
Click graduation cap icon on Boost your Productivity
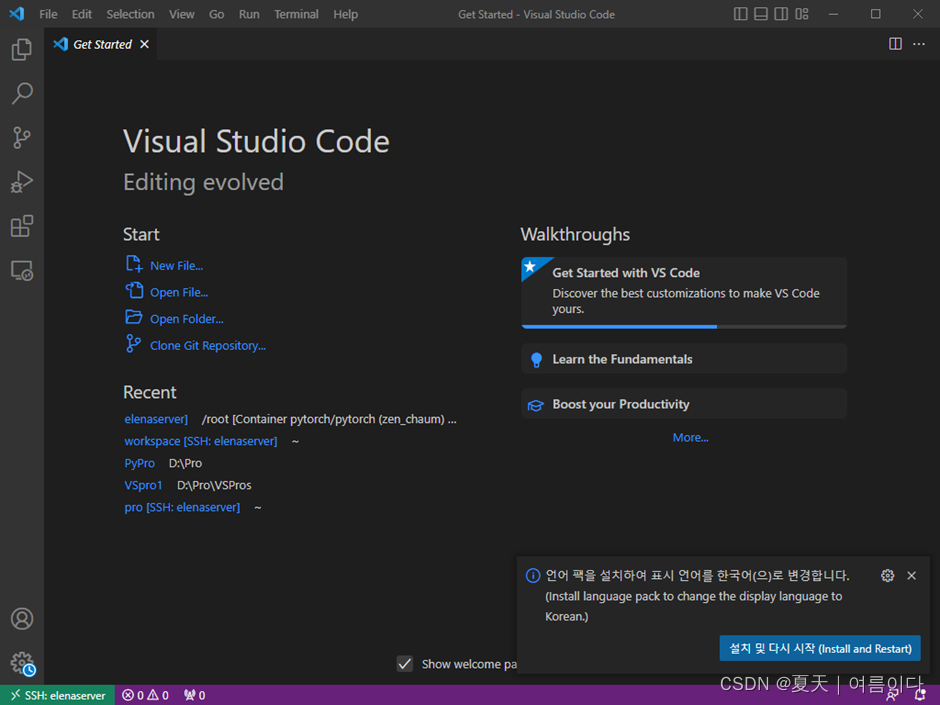click(535, 405)
